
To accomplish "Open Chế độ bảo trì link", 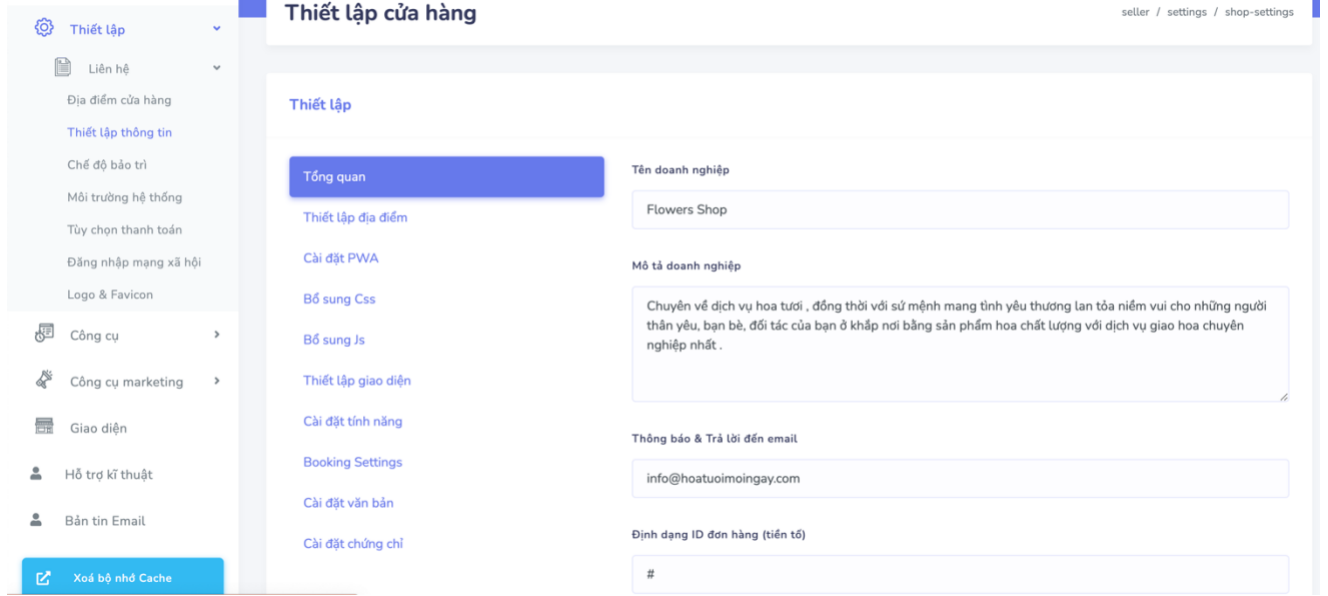I will (107, 165).
